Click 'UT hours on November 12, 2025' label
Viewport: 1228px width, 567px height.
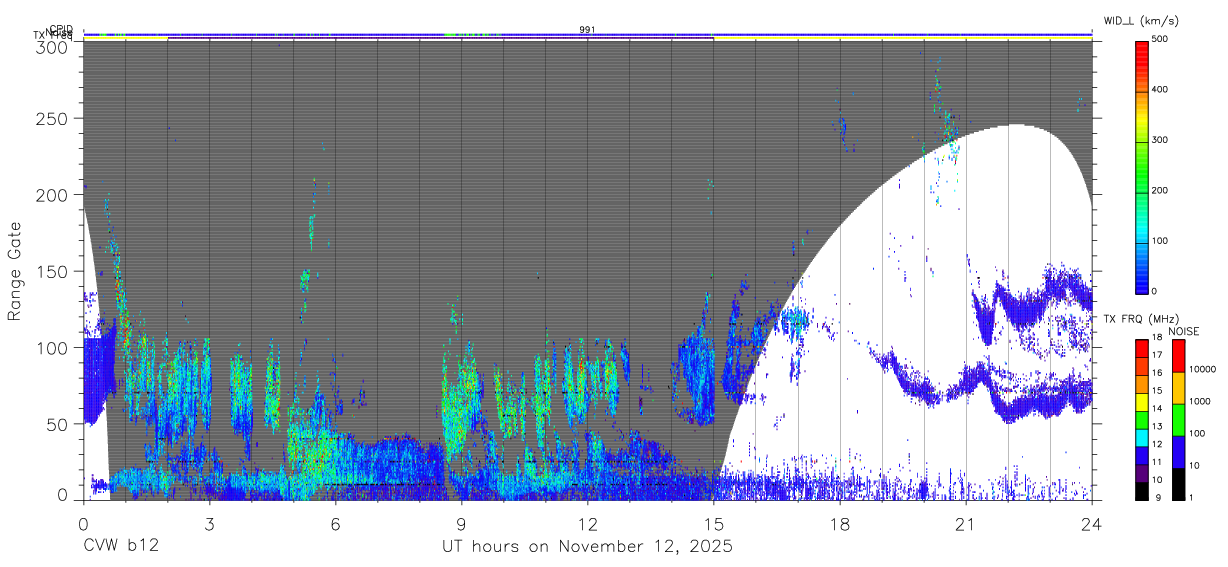588,547
